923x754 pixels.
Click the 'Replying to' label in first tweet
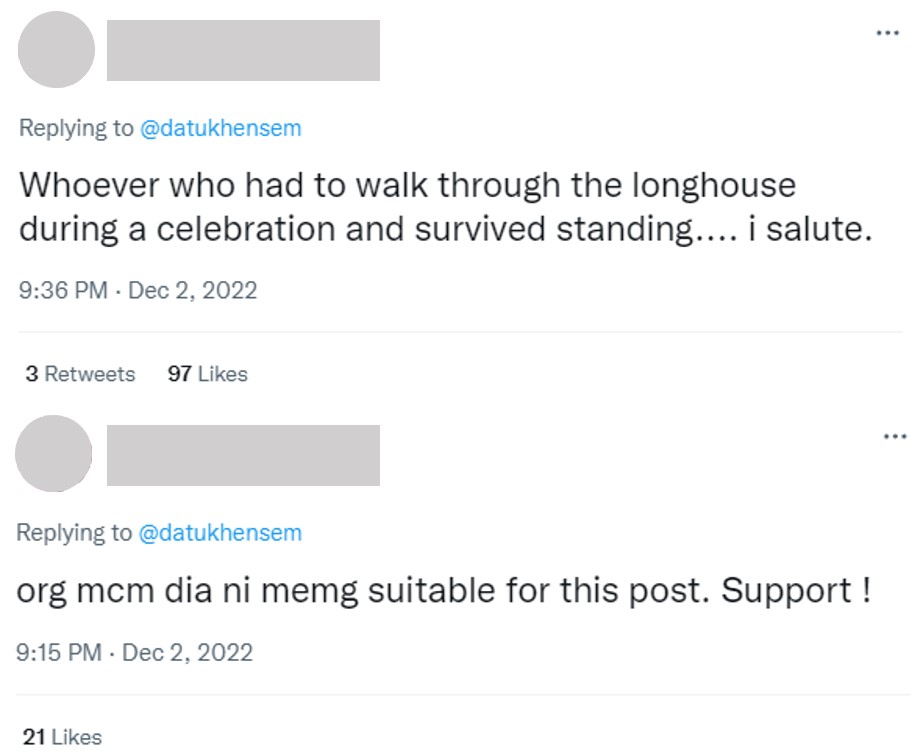tap(76, 128)
